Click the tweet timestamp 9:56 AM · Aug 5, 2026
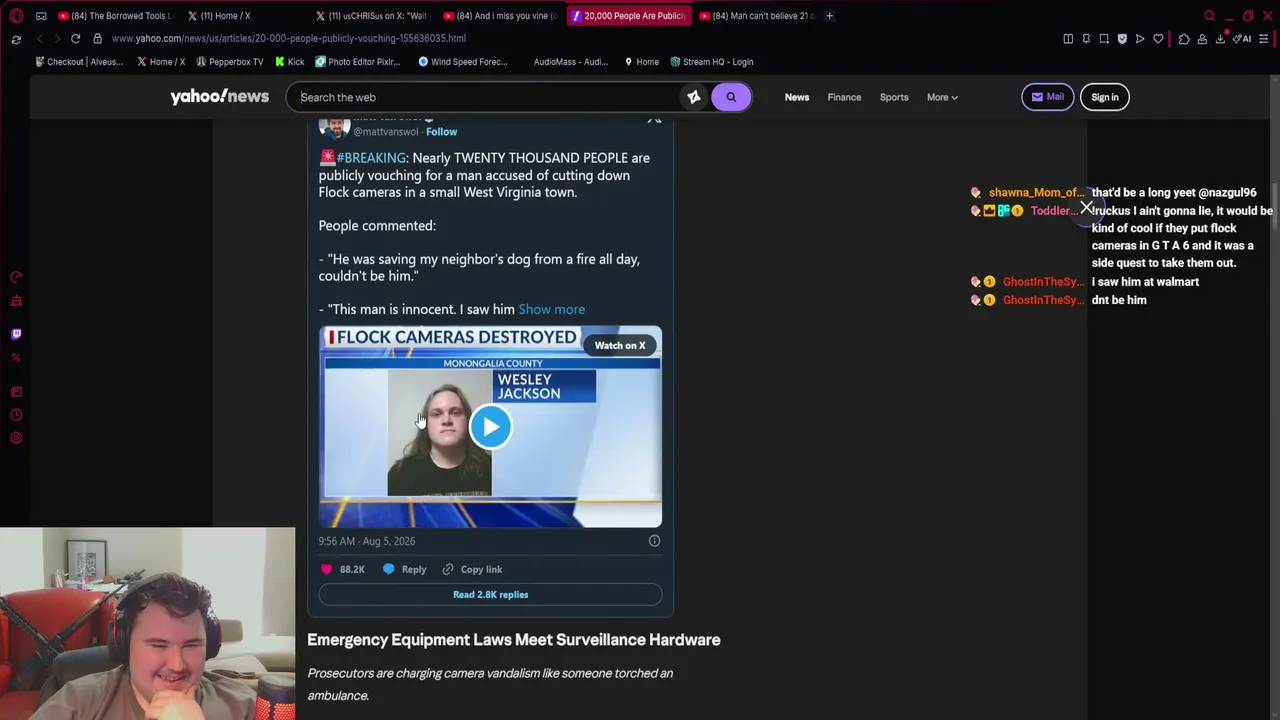This screenshot has width=1280, height=720. [x=367, y=541]
